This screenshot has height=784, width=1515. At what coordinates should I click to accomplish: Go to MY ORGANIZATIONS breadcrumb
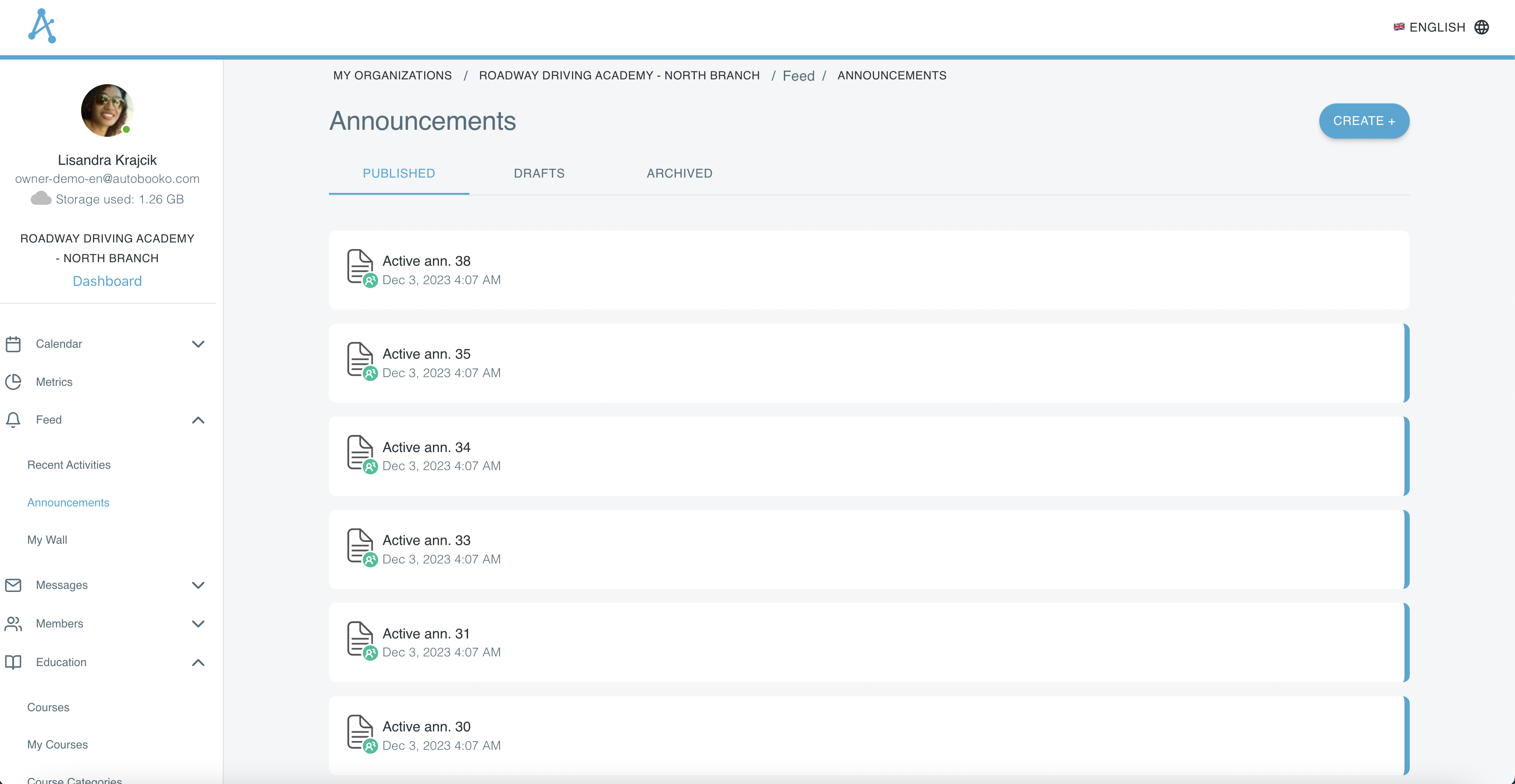pyautogui.click(x=392, y=75)
